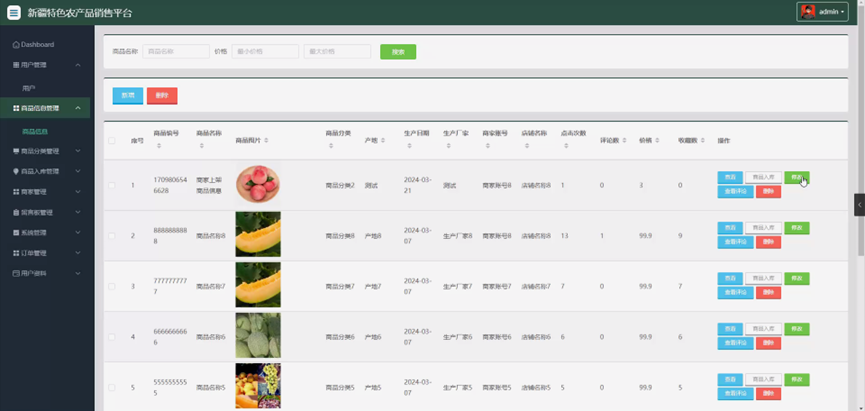Sort by 生产日期 column arrows
Screen dimensions: 865x411
point(409,146)
